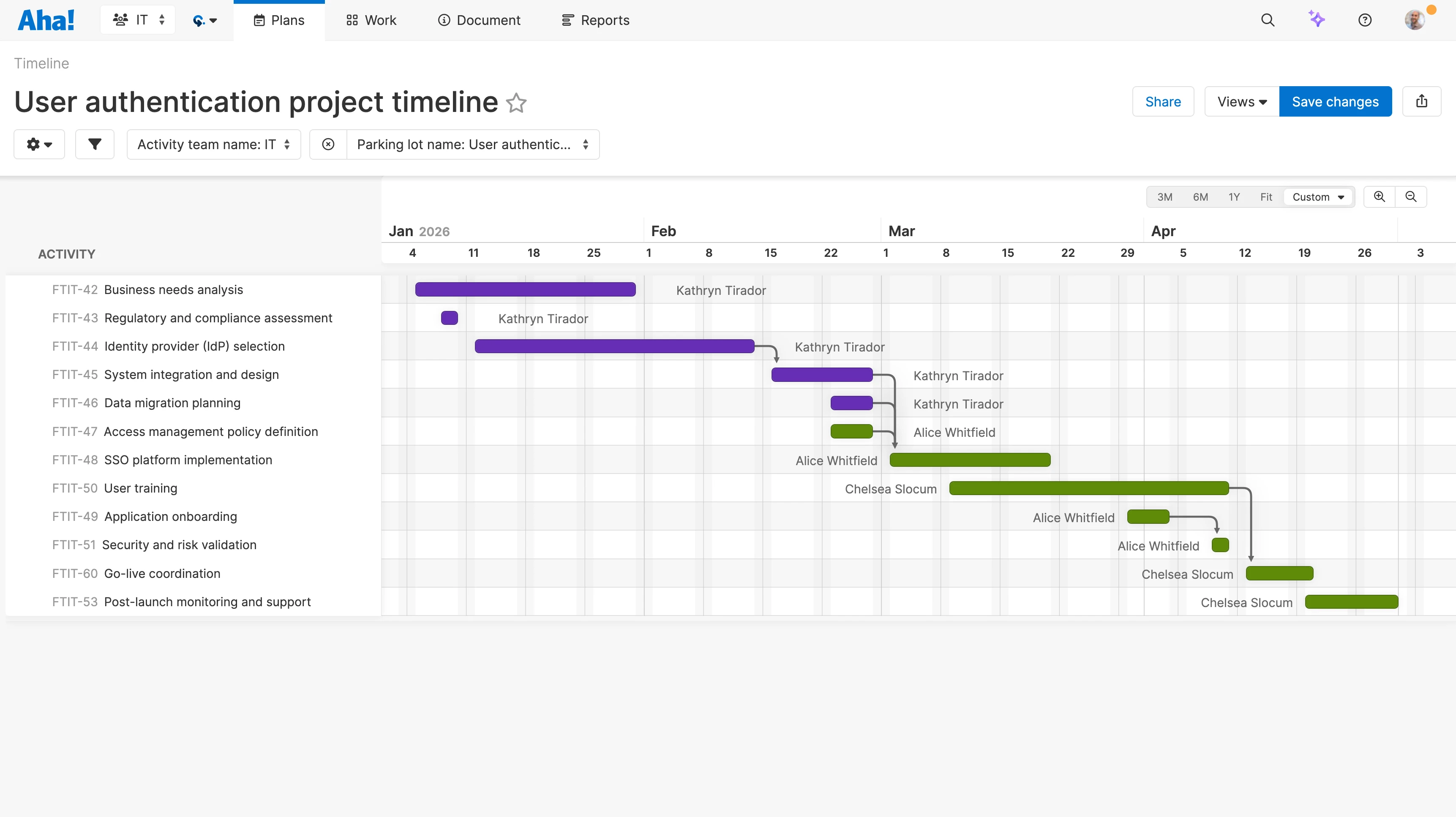Expand the settings gear dropdown
Viewport: 1456px width, 817px height.
tap(38, 144)
